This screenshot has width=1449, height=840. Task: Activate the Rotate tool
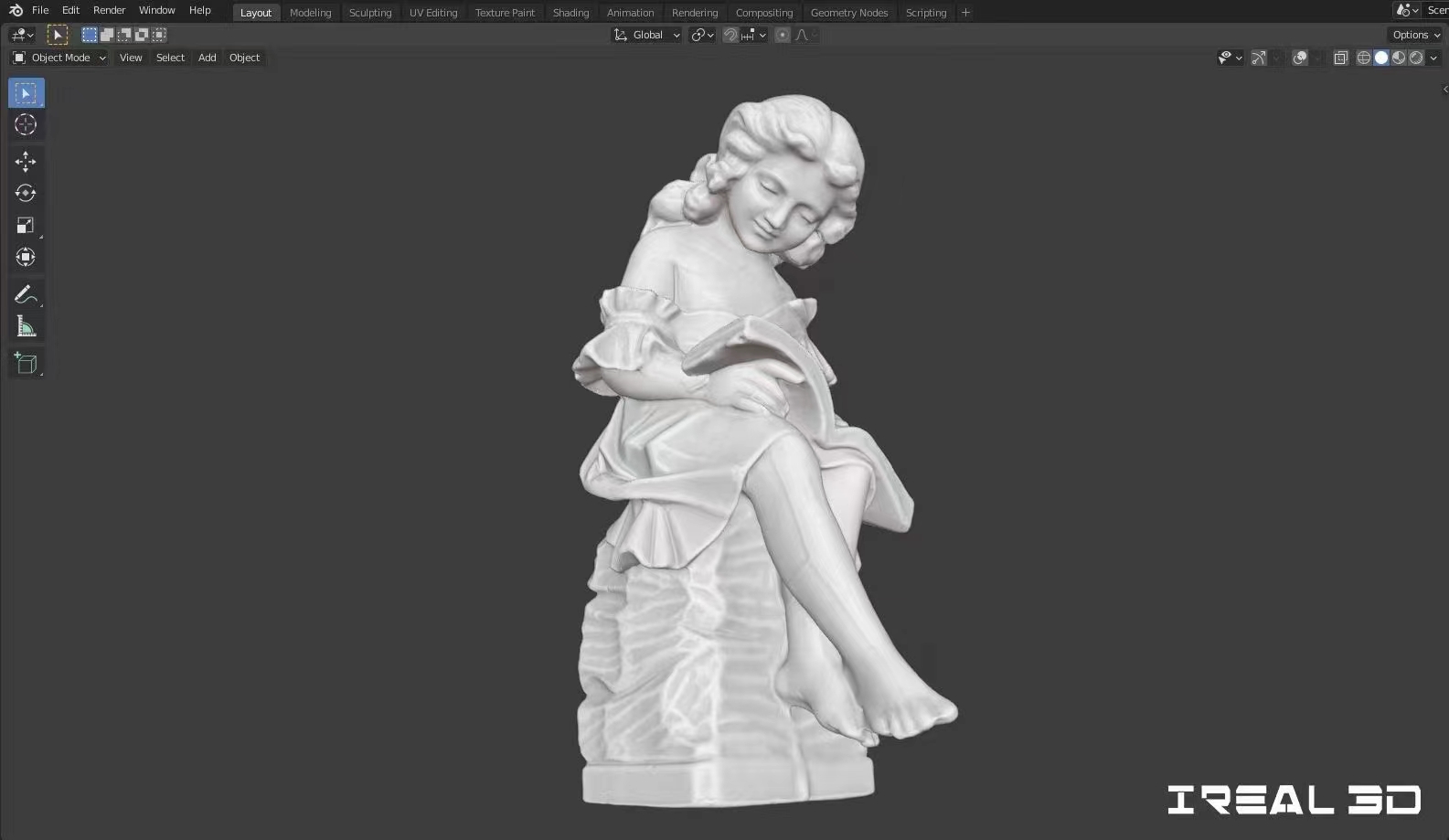26,193
